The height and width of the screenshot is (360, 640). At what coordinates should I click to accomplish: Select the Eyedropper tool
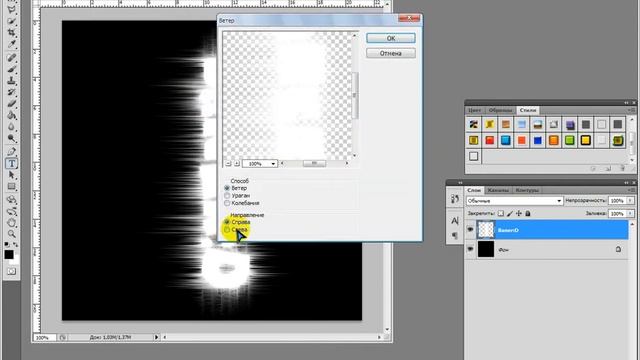click(x=11, y=44)
